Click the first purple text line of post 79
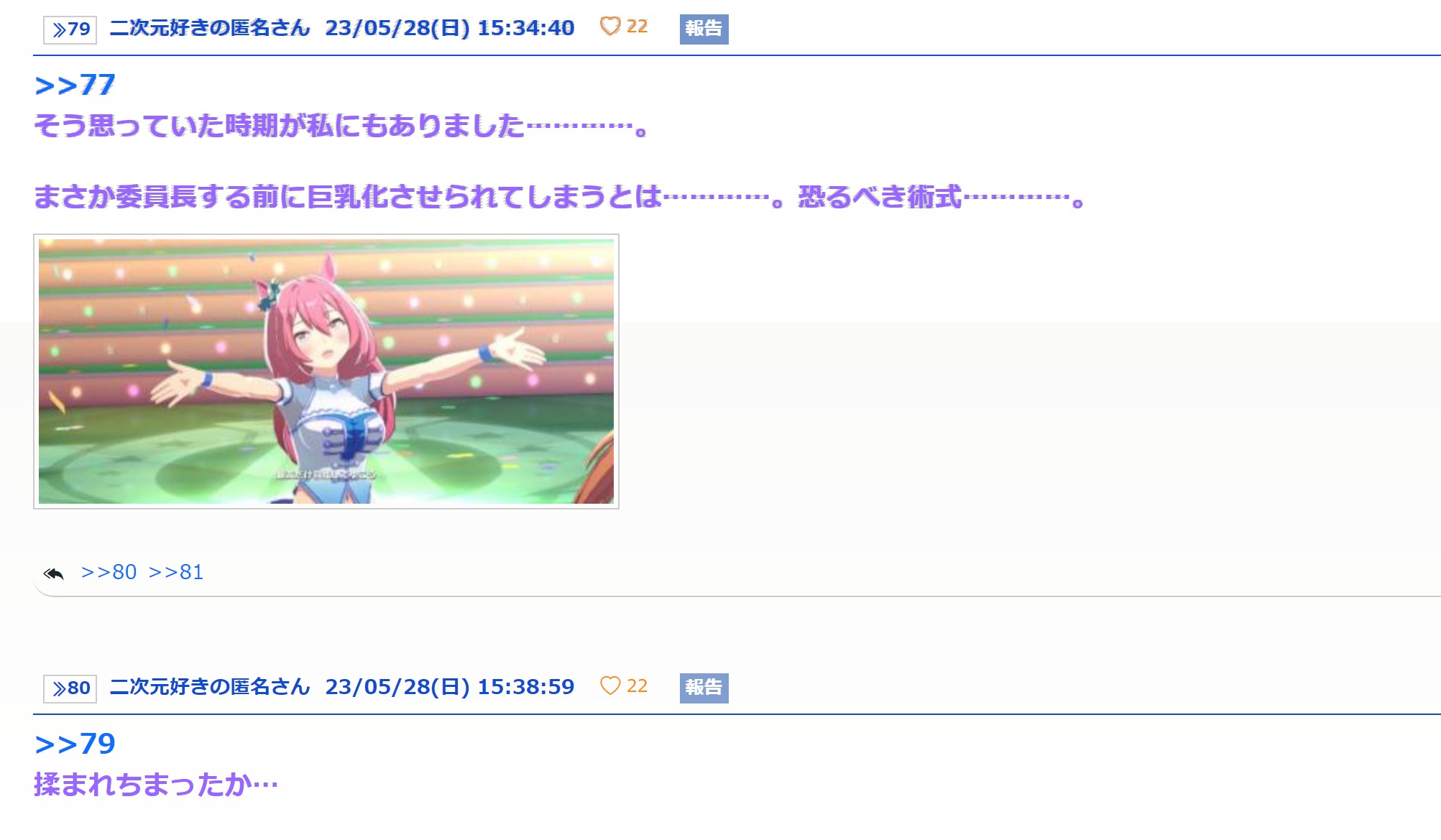Image resolution: width=1441 pixels, height=840 pixels. point(341,126)
